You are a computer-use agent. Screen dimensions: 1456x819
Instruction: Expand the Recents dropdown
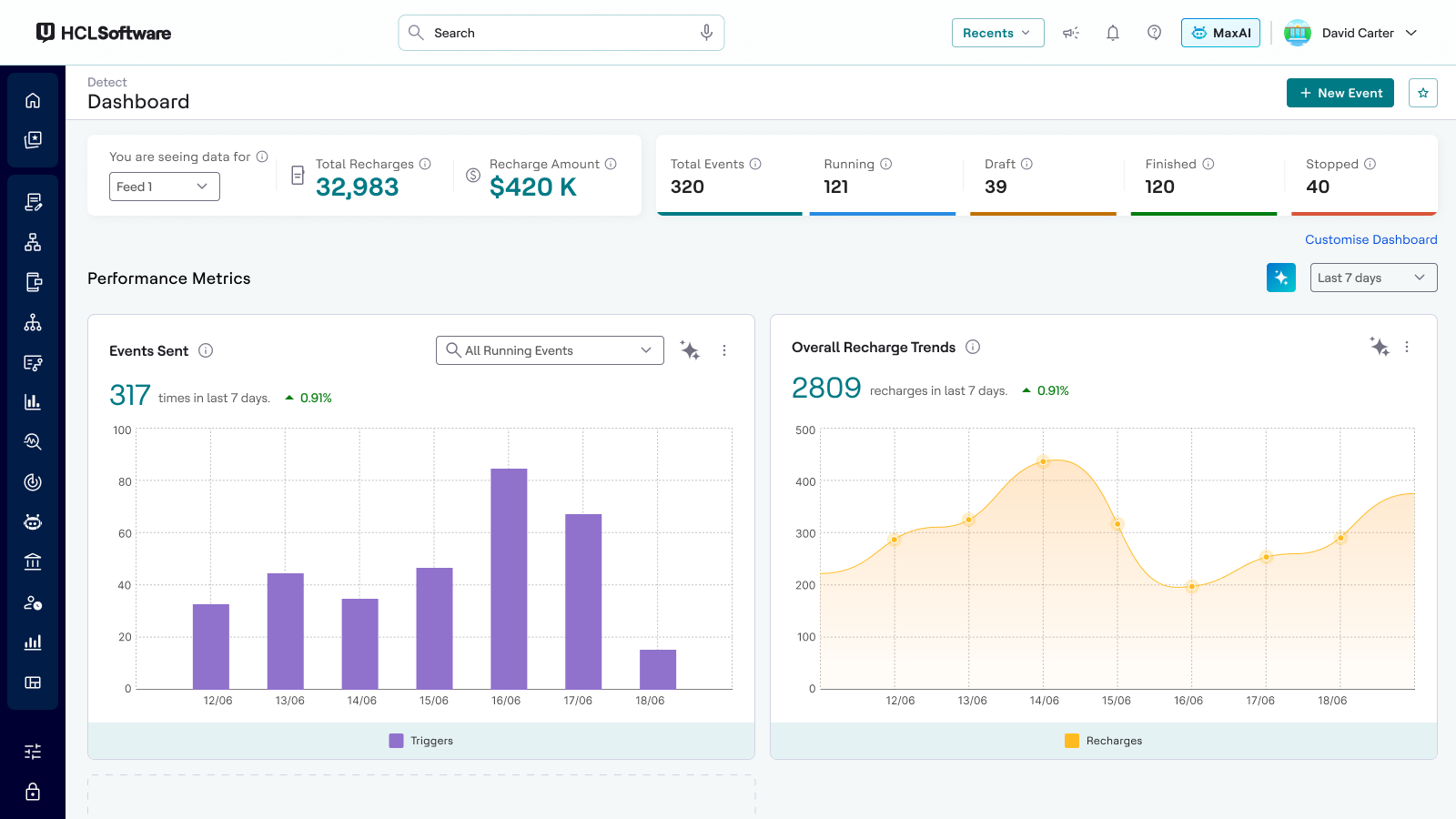click(997, 33)
